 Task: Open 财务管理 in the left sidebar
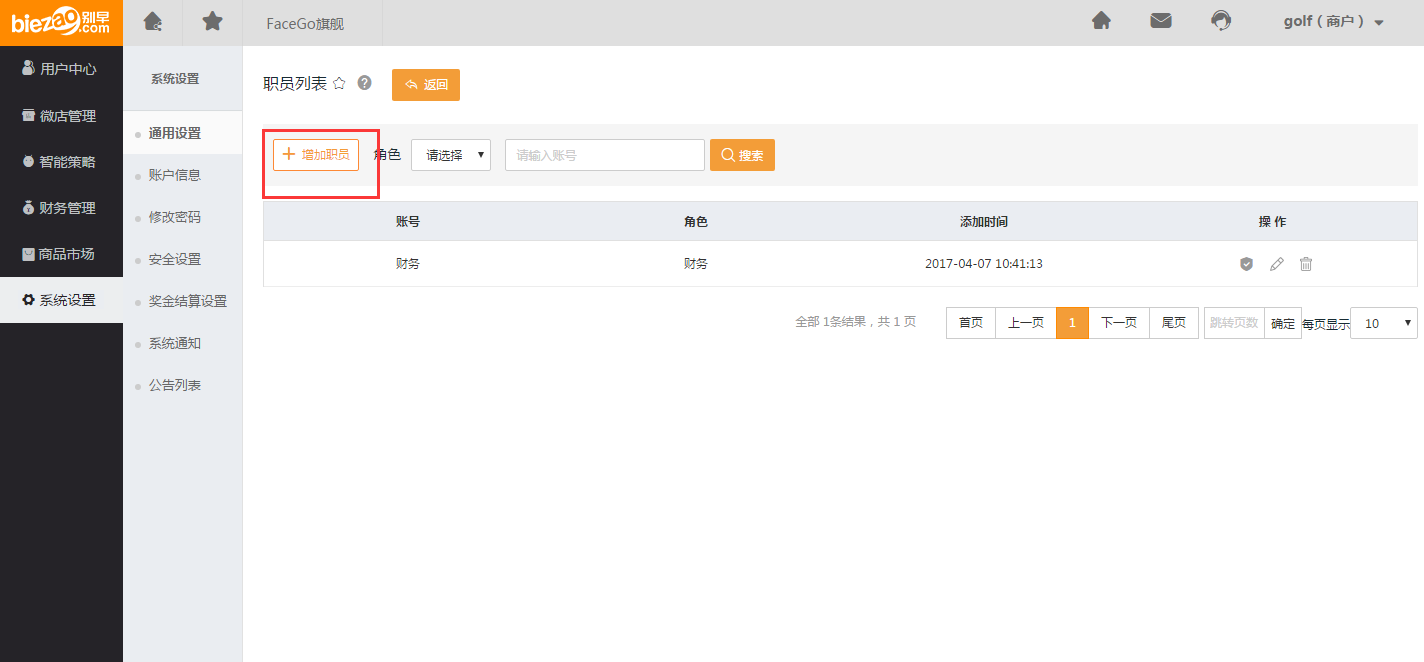60,208
